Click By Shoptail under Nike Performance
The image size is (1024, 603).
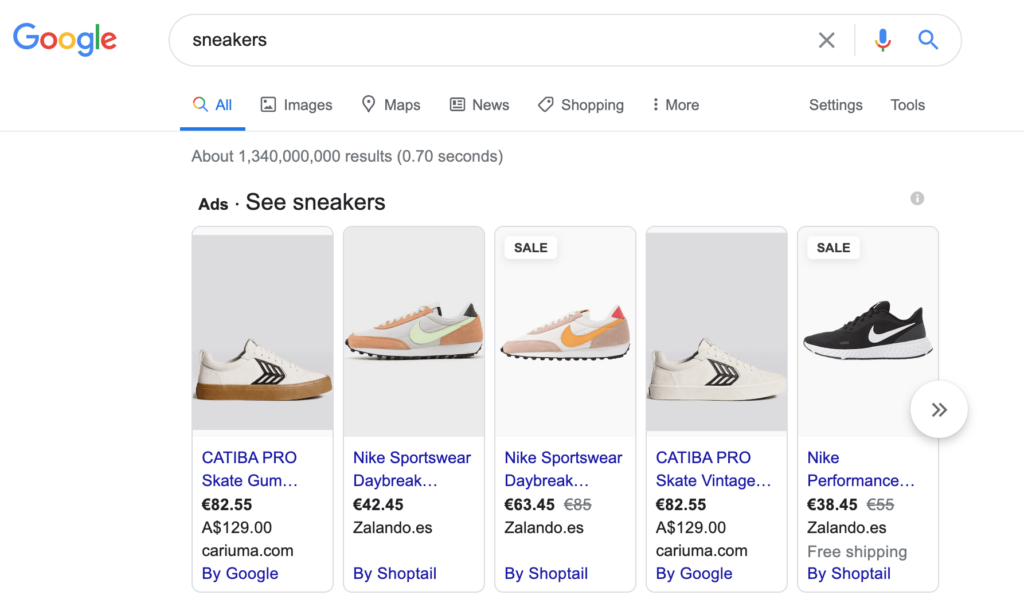[848, 574]
